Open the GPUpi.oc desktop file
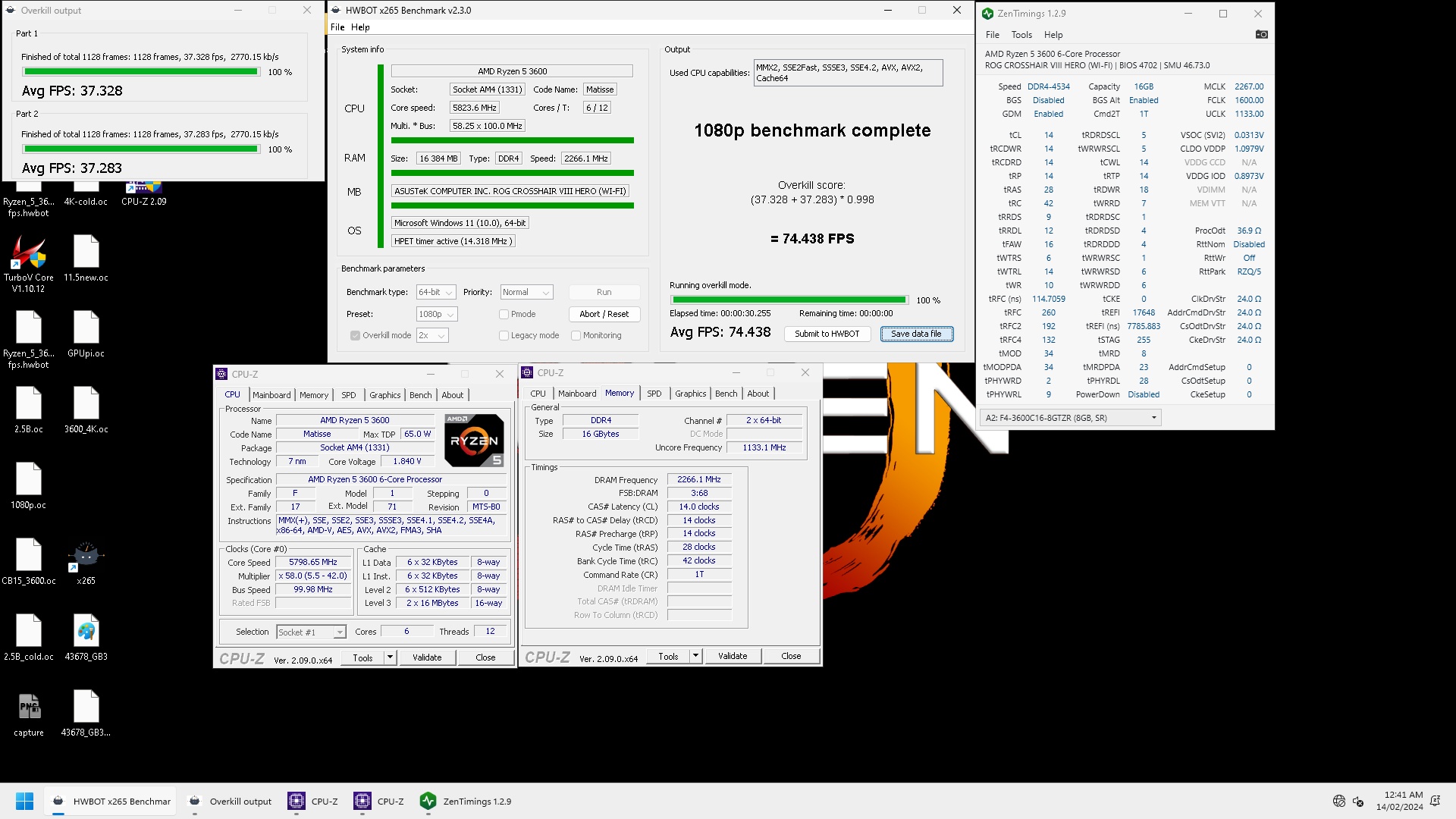Viewport: 1456px width, 819px height. 86,334
